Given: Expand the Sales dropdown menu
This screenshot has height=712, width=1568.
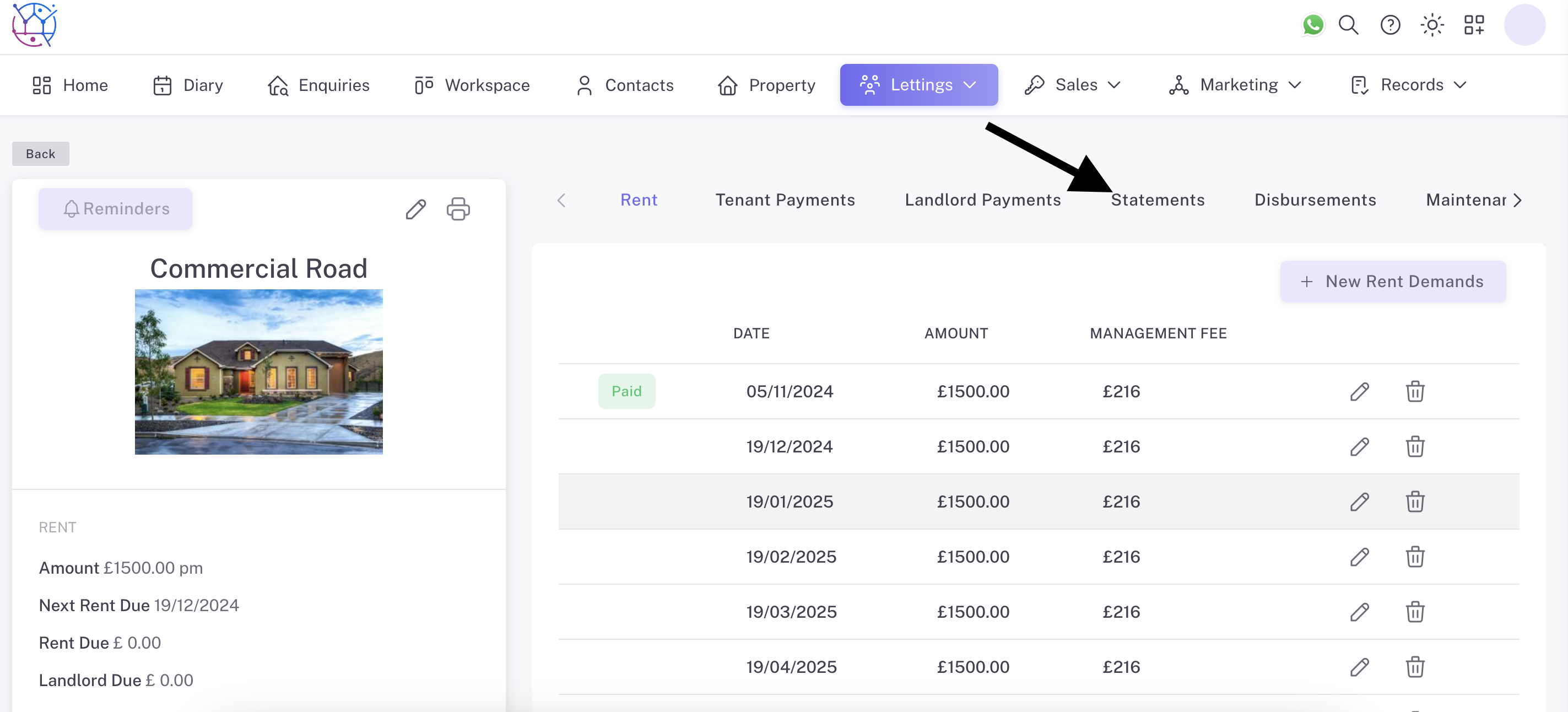Looking at the screenshot, I should tap(1072, 85).
